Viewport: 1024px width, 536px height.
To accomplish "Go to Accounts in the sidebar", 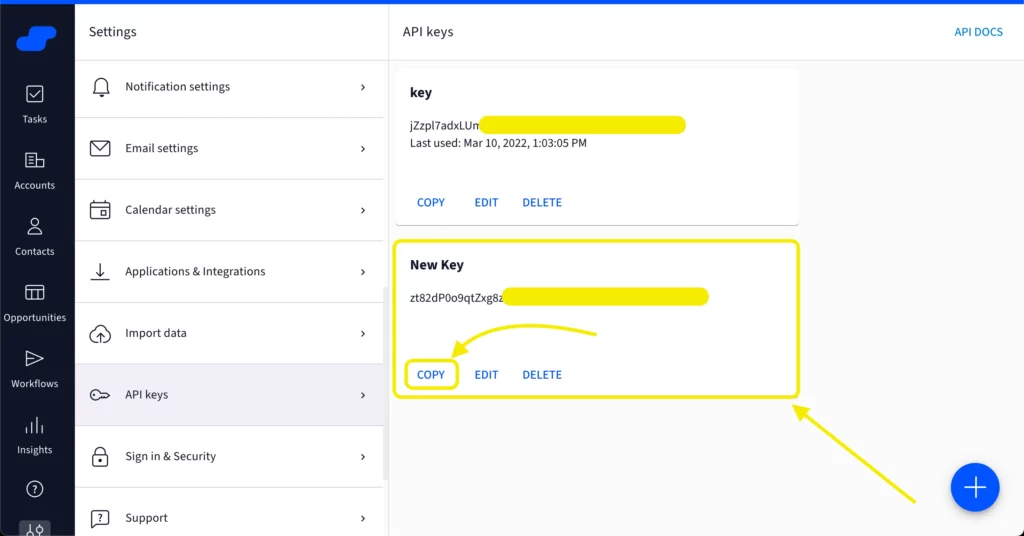I will (35, 169).
